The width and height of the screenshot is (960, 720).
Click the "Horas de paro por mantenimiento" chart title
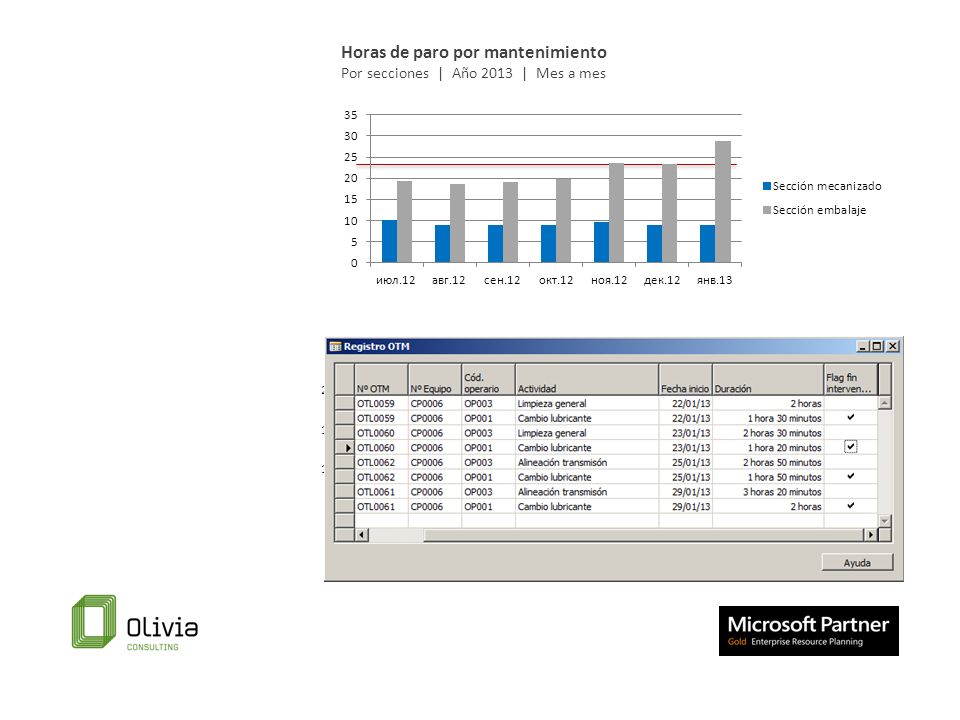(x=474, y=52)
